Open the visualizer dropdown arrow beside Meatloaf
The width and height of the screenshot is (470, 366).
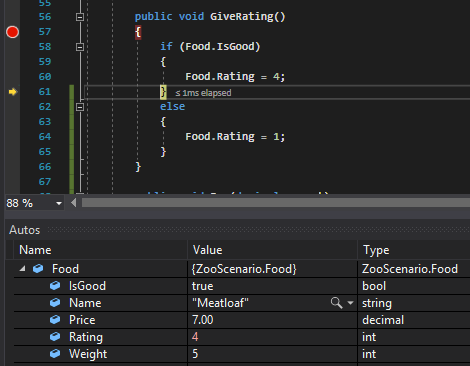coord(350,303)
